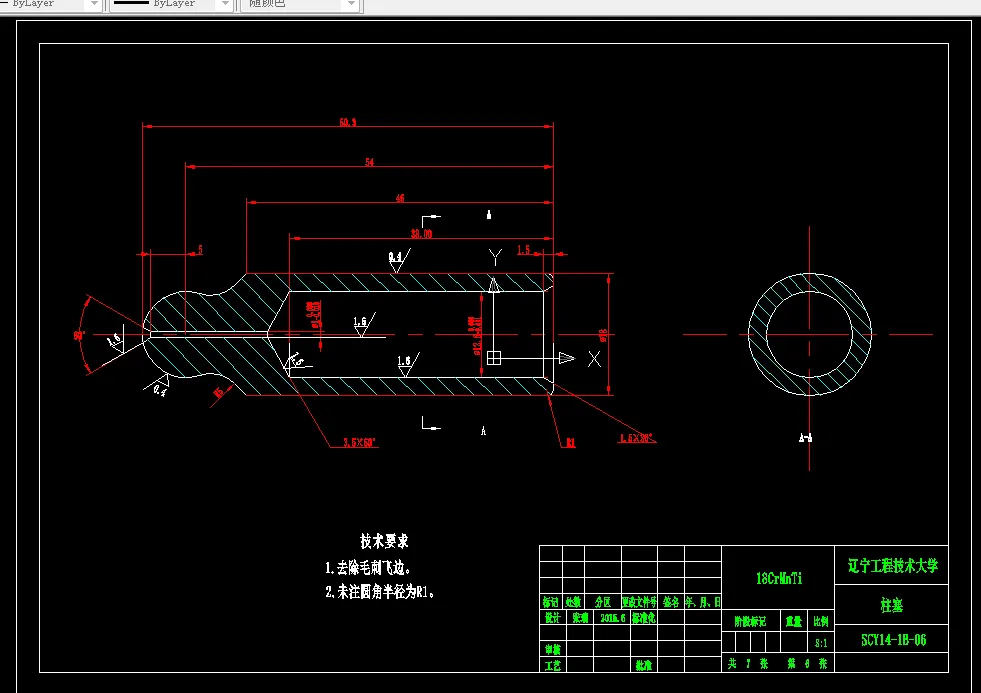981x693 pixels.
Task: Select the 分区 title block cell
Action: pyautogui.click(x=602, y=602)
